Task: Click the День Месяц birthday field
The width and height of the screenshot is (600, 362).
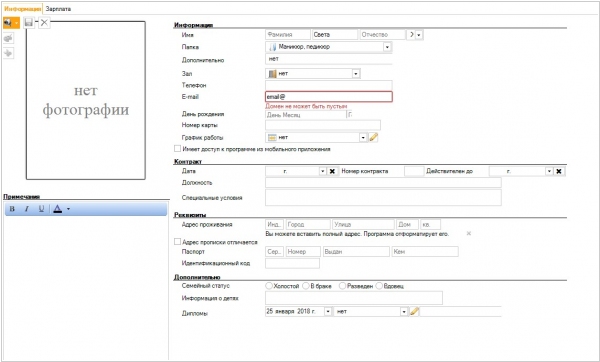Action: pyautogui.click(x=305, y=114)
